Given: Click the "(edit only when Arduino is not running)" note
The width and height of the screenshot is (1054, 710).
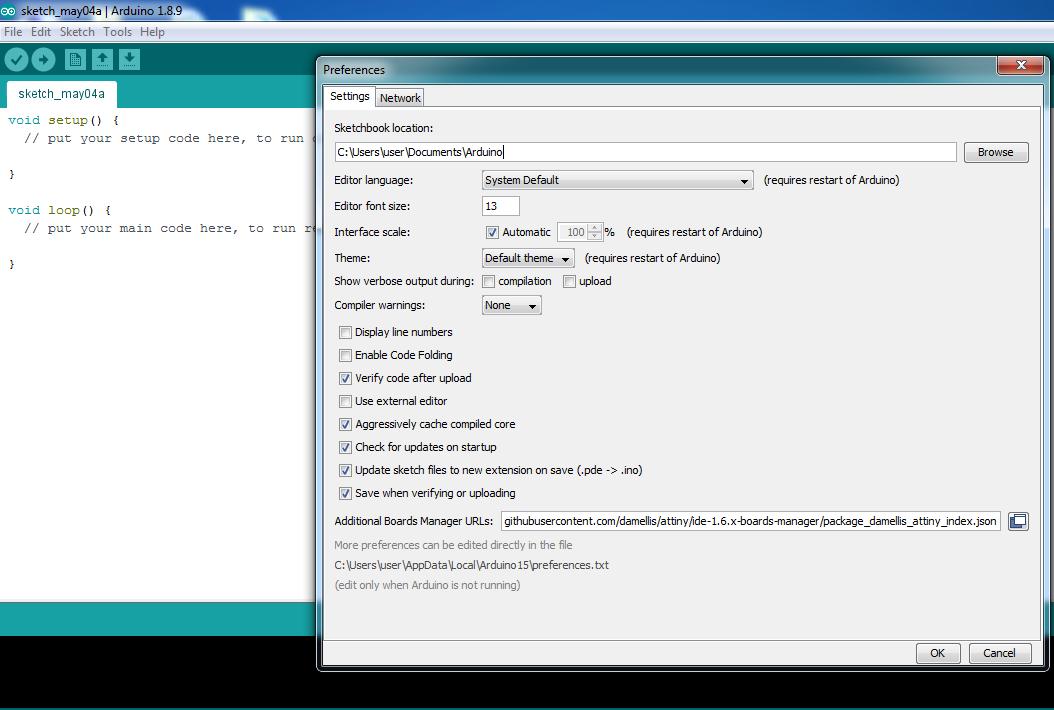Looking at the screenshot, I should 427,586.
